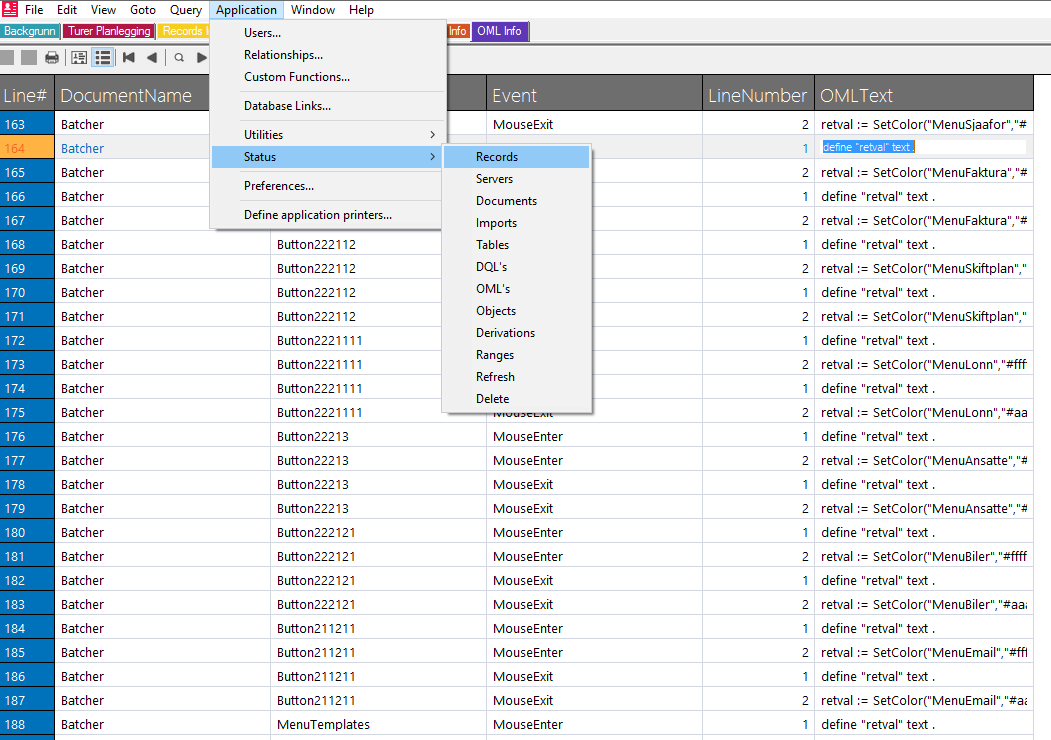Click SetColor MenuBiler text in row 181
This screenshot has height=740, width=1051.
click(x=924, y=556)
